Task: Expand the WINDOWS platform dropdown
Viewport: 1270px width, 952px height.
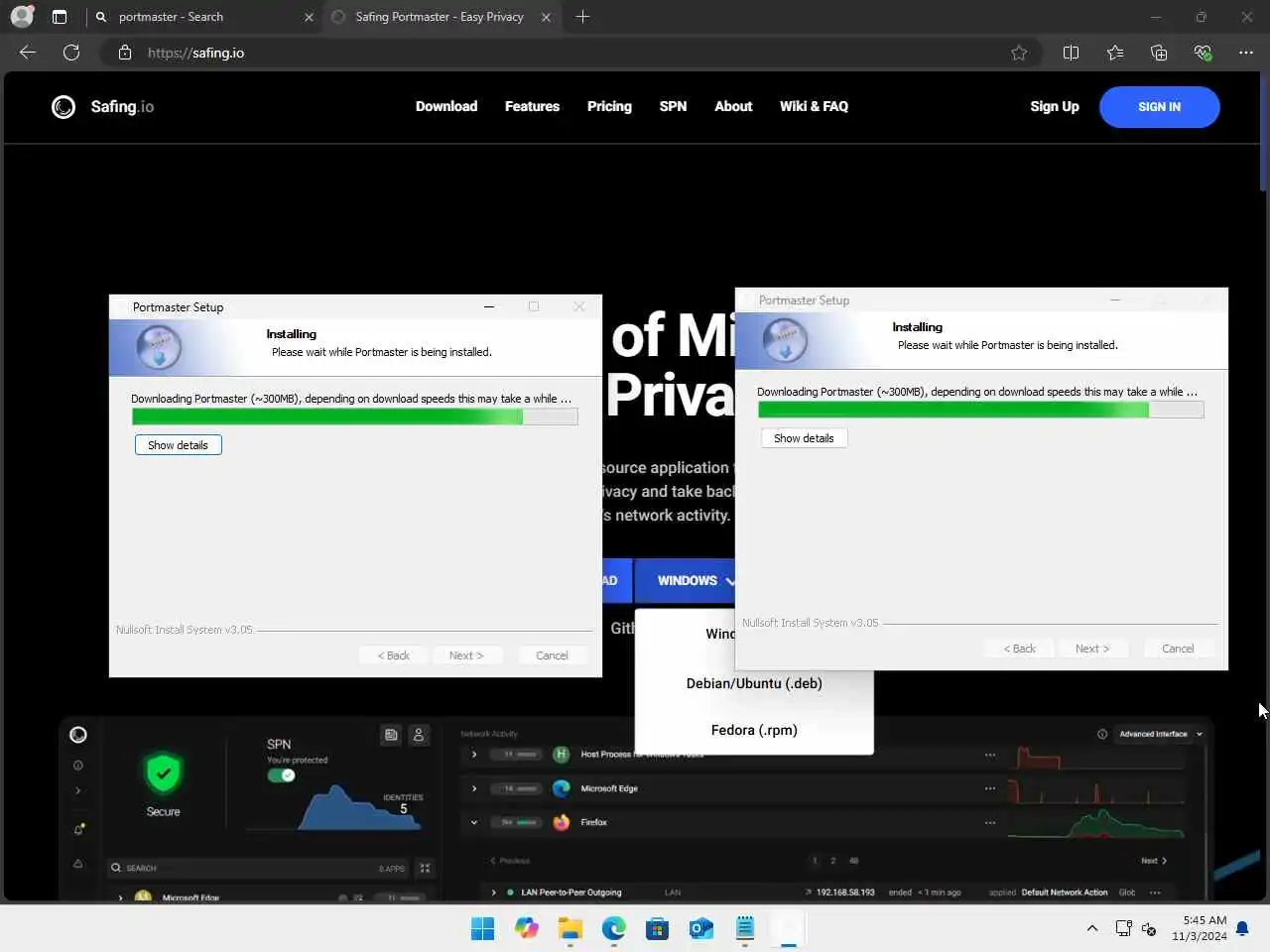Action: (685, 580)
